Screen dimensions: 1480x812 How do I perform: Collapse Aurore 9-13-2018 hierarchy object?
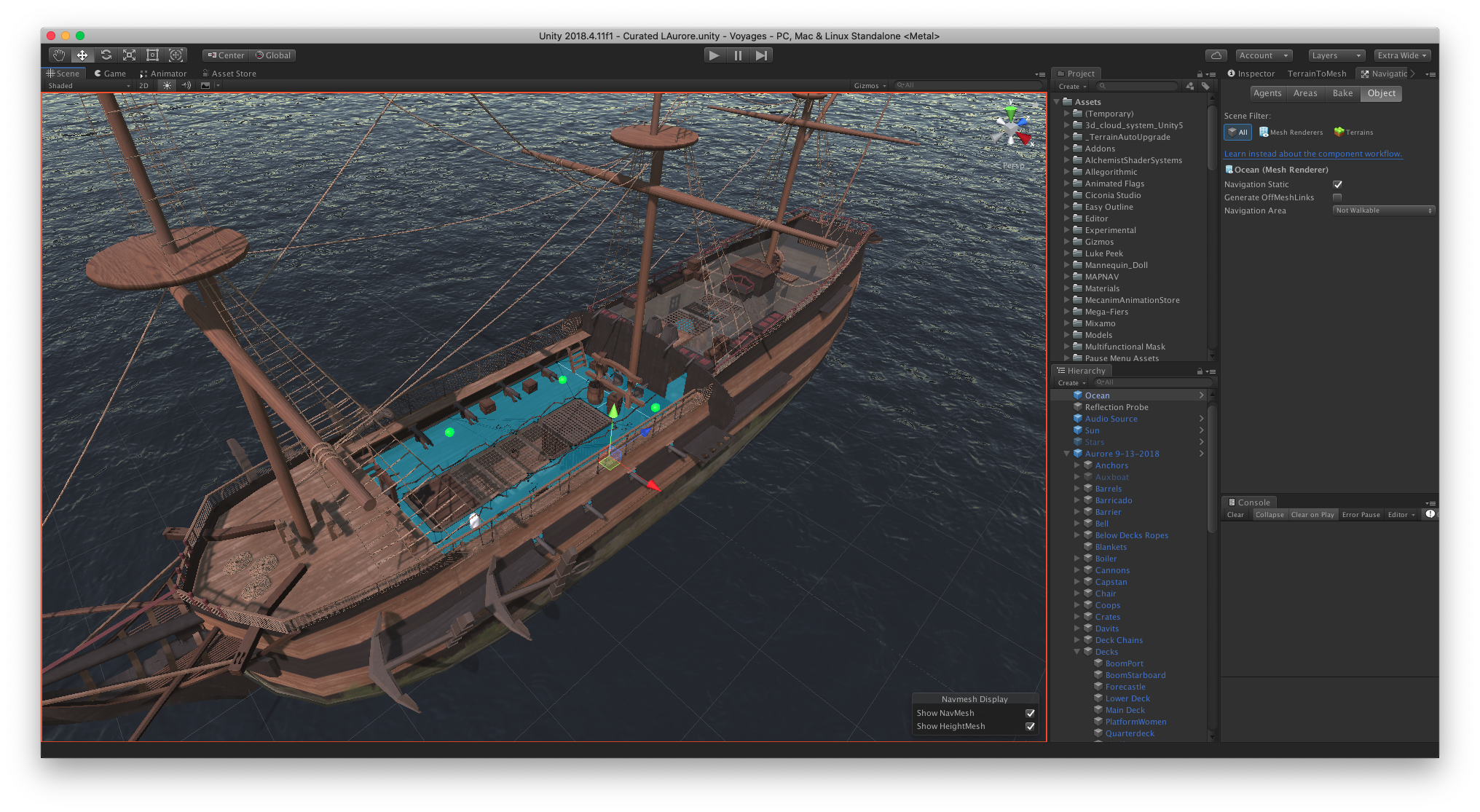click(x=1067, y=454)
